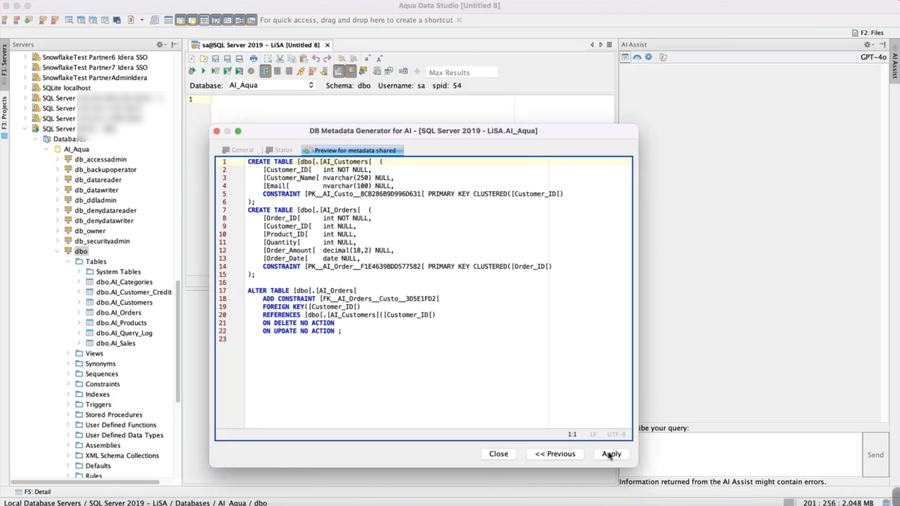This screenshot has width=900, height=506.
Task: Open the Database AI_Aqua dropdown
Action: click(x=271, y=86)
